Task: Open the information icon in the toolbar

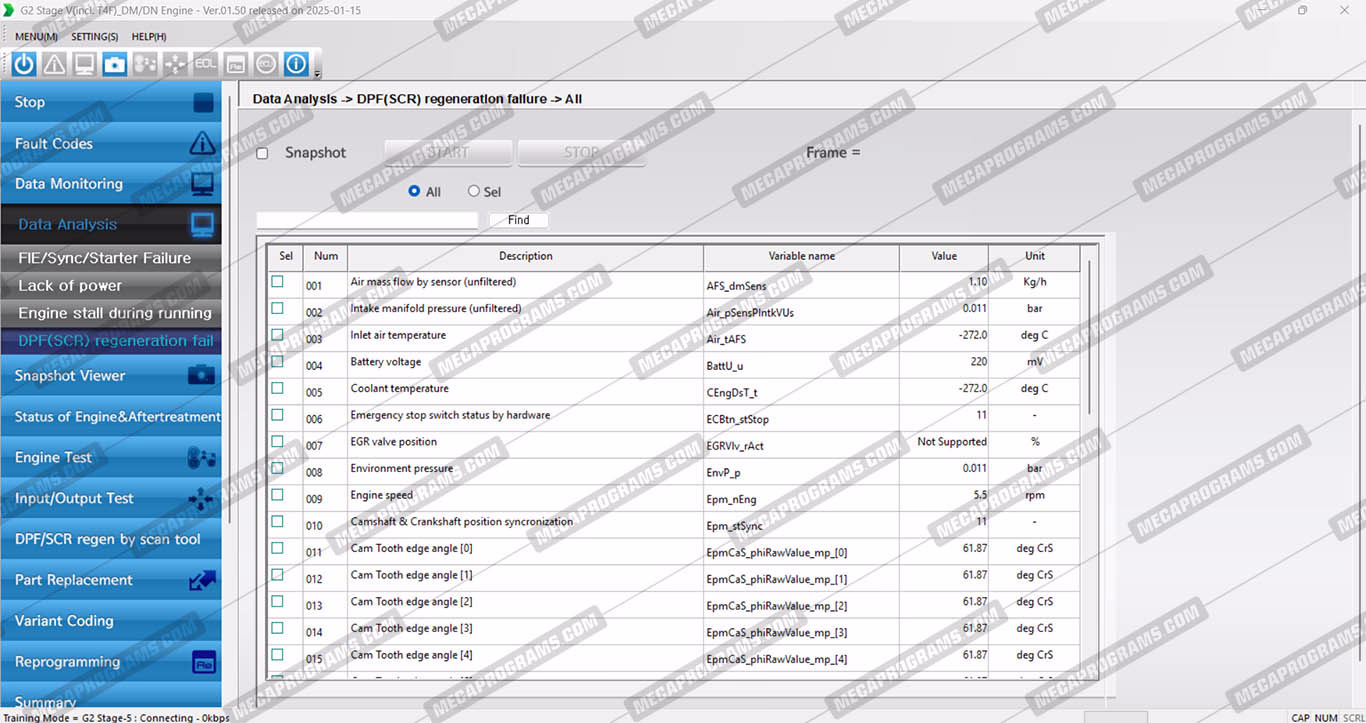Action: pyautogui.click(x=296, y=64)
